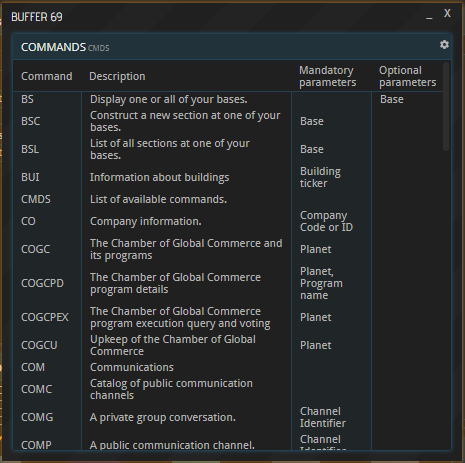Image resolution: width=465 pixels, height=463 pixels.
Task: Minimize the Buffer 69 window
Action: (x=429, y=16)
